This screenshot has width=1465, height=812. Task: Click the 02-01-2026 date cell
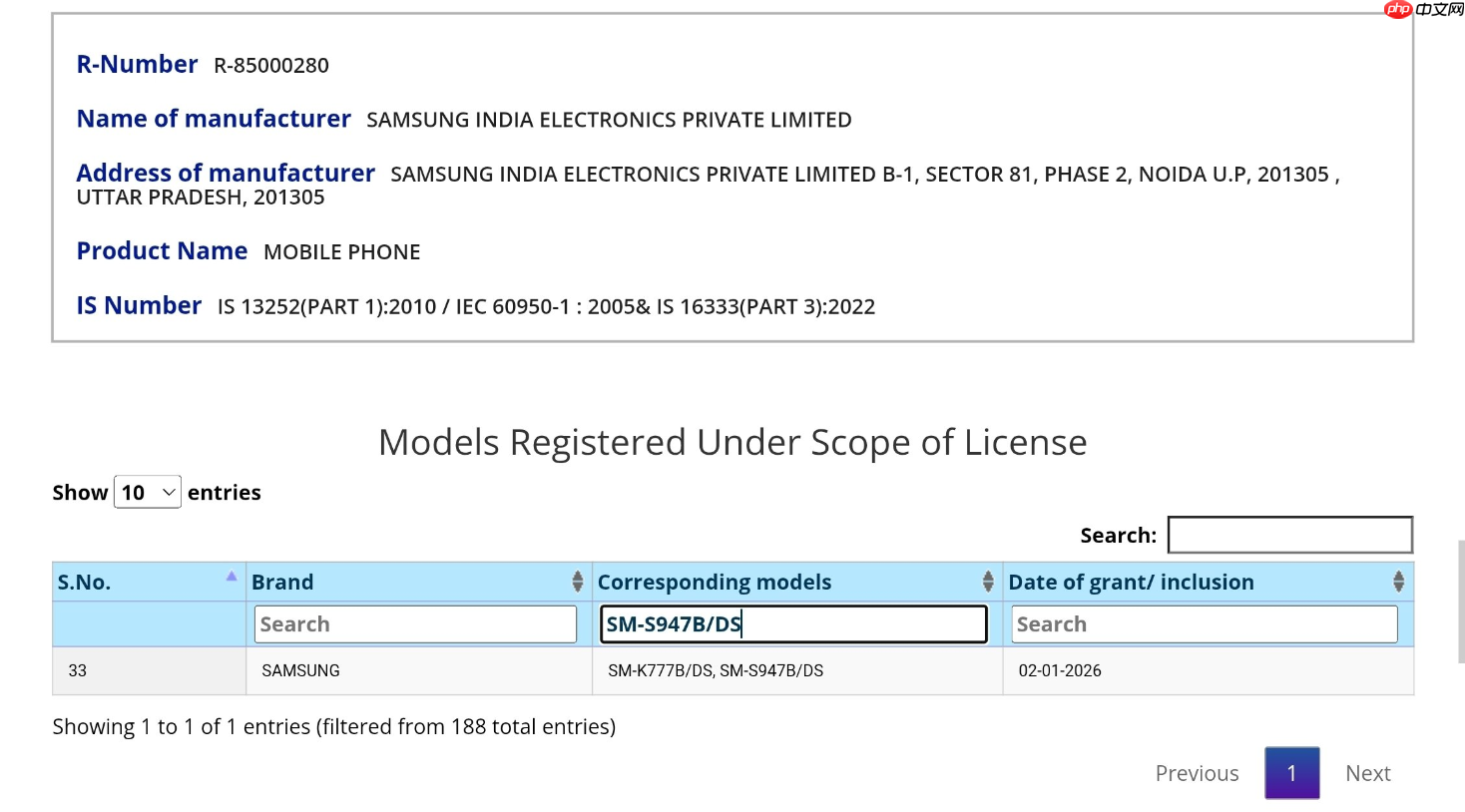(1059, 671)
